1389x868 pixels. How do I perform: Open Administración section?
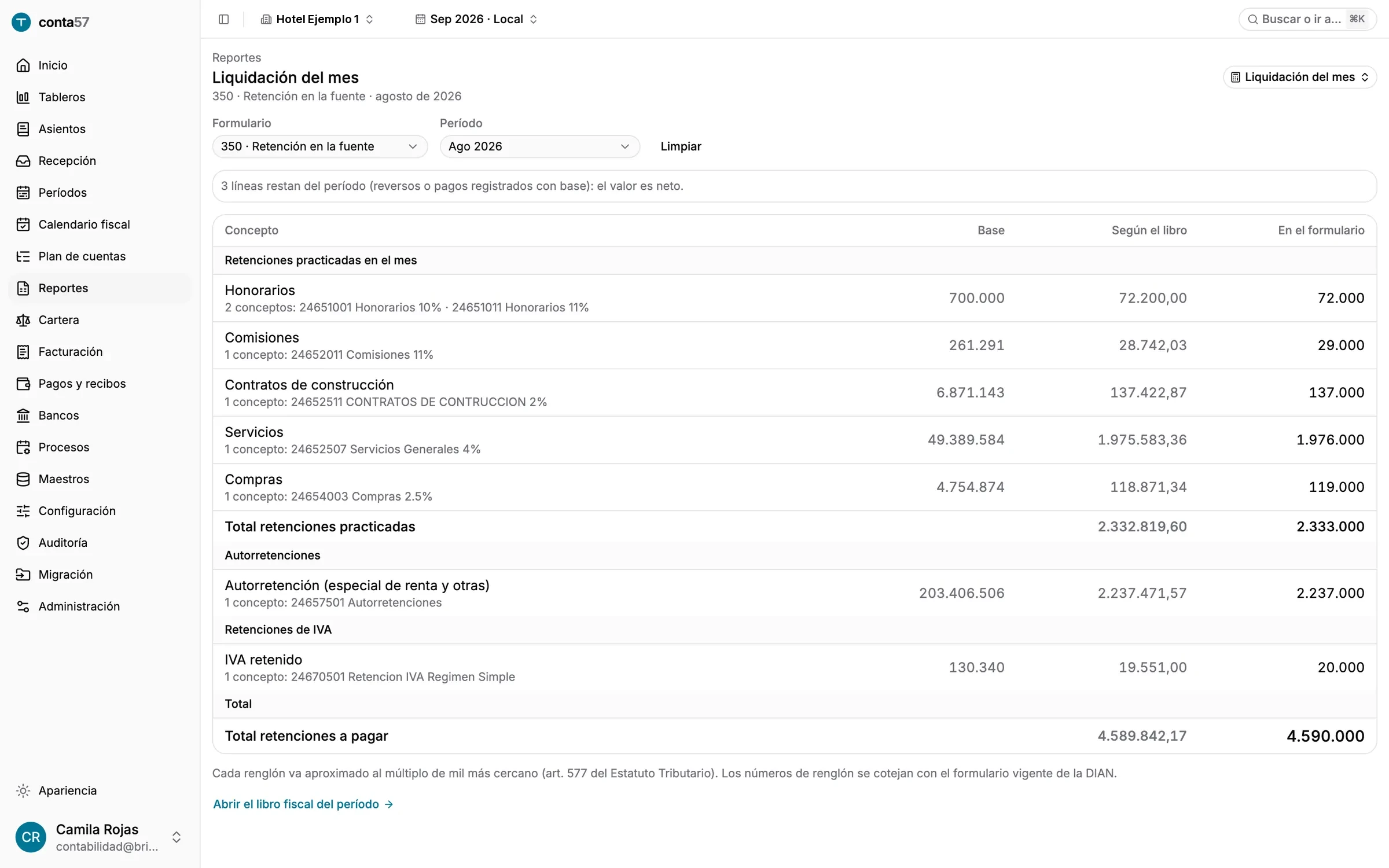(100, 606)
